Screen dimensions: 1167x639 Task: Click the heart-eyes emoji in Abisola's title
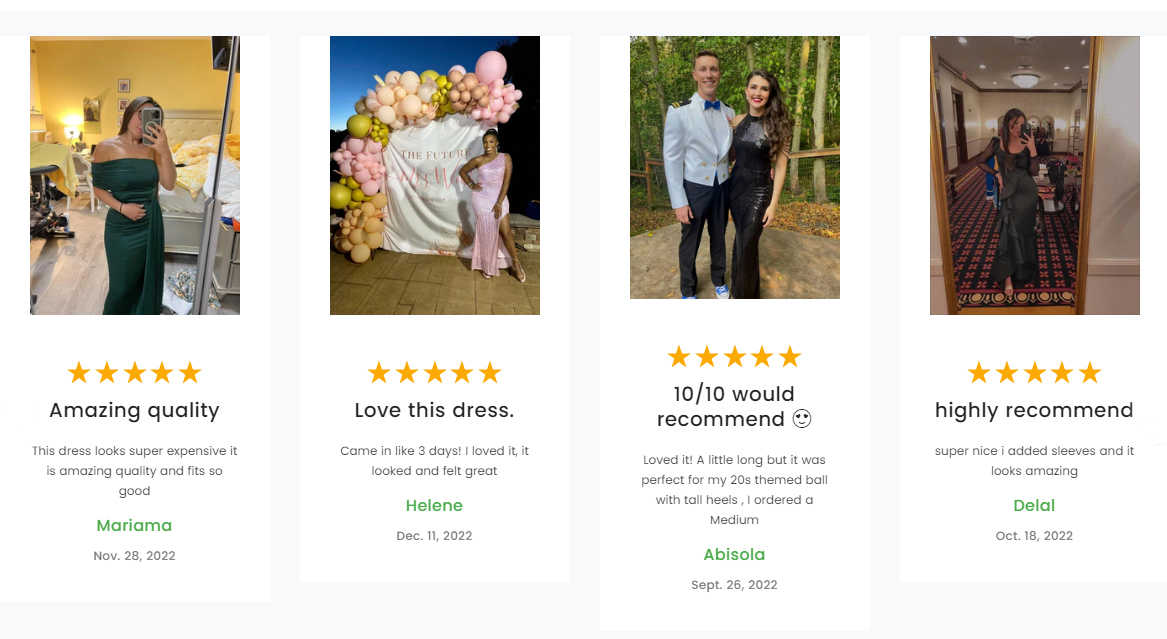click(x=802, y=419)
